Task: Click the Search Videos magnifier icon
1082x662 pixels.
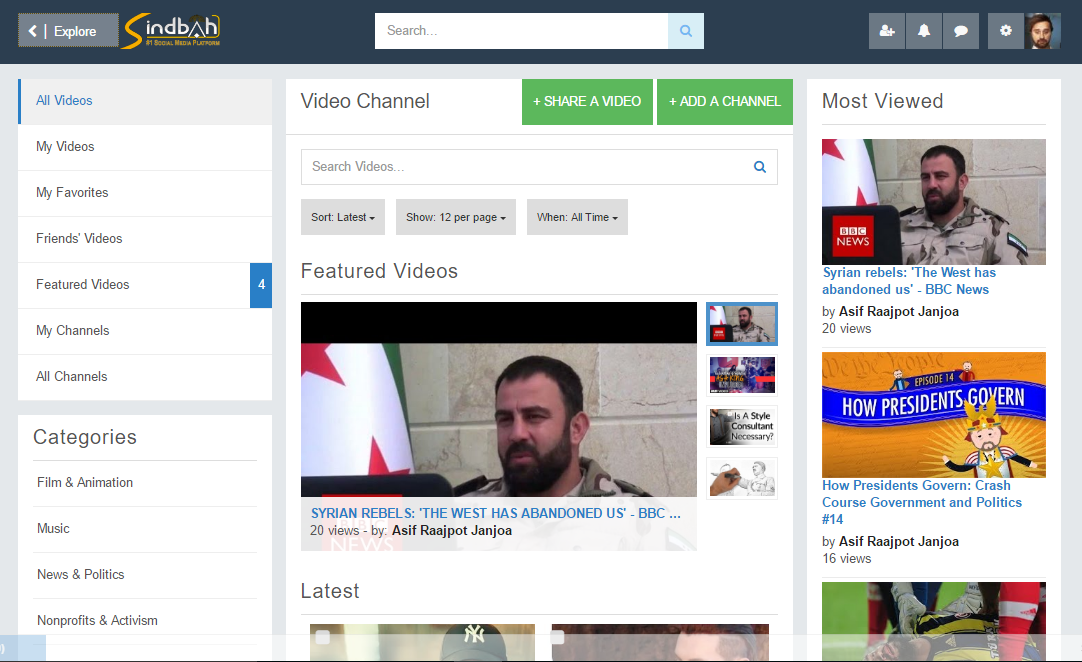Action: click(760, 167)
